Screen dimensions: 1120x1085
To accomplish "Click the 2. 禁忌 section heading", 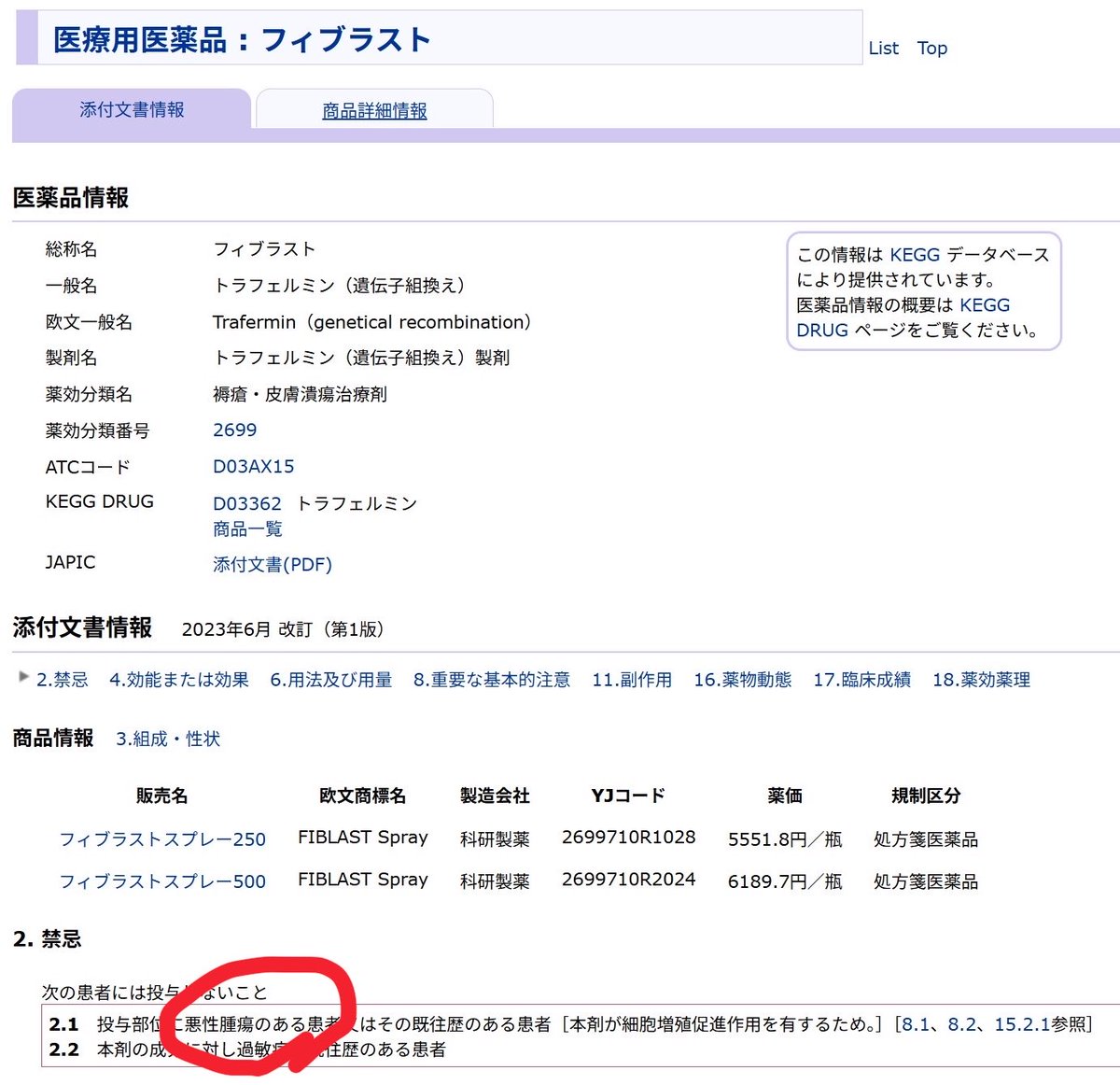I will 47,938.
